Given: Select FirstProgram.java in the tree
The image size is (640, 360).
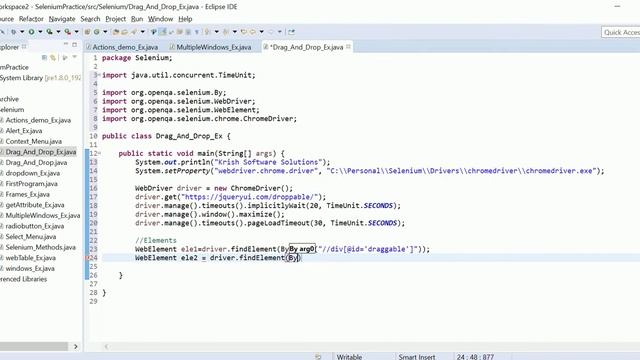Looking at the screenshot, I should point(31,184).
